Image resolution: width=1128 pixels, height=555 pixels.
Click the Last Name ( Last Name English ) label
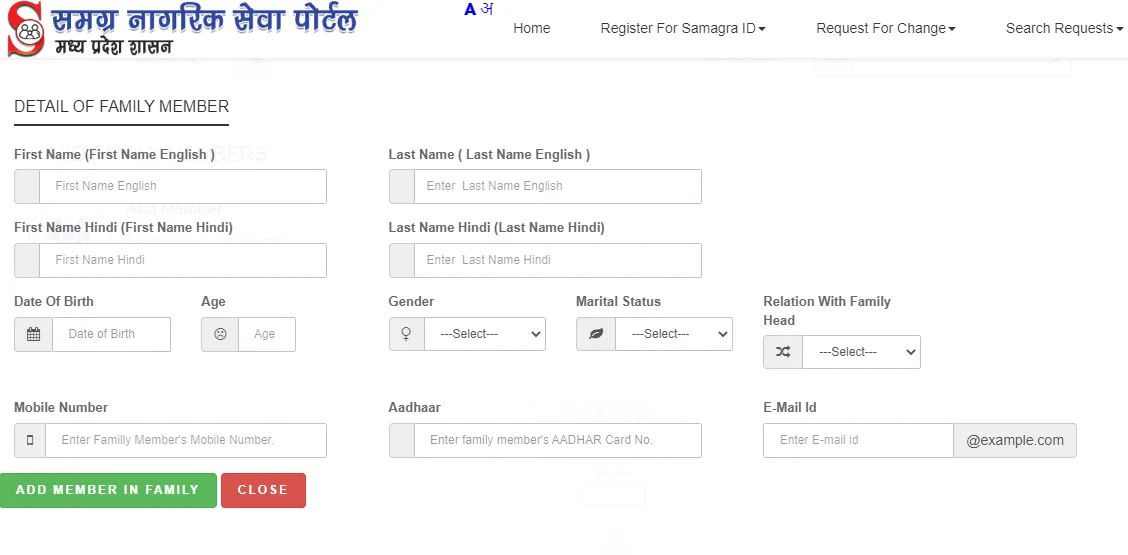(489, 155)
